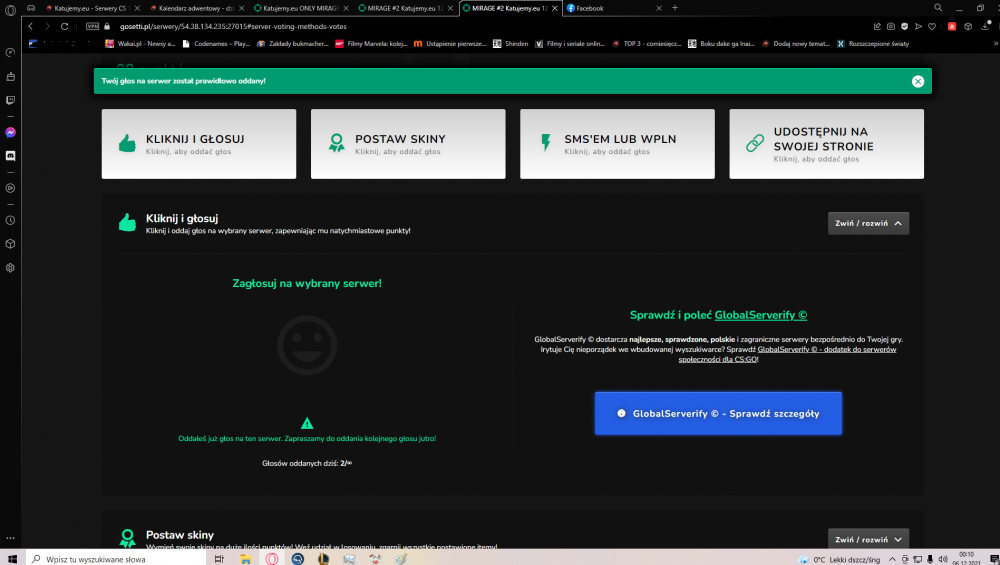The height and width of the screenshot is (565, 1000).
Task: Bookmark page with the heart icon
Action: point(932,26)
